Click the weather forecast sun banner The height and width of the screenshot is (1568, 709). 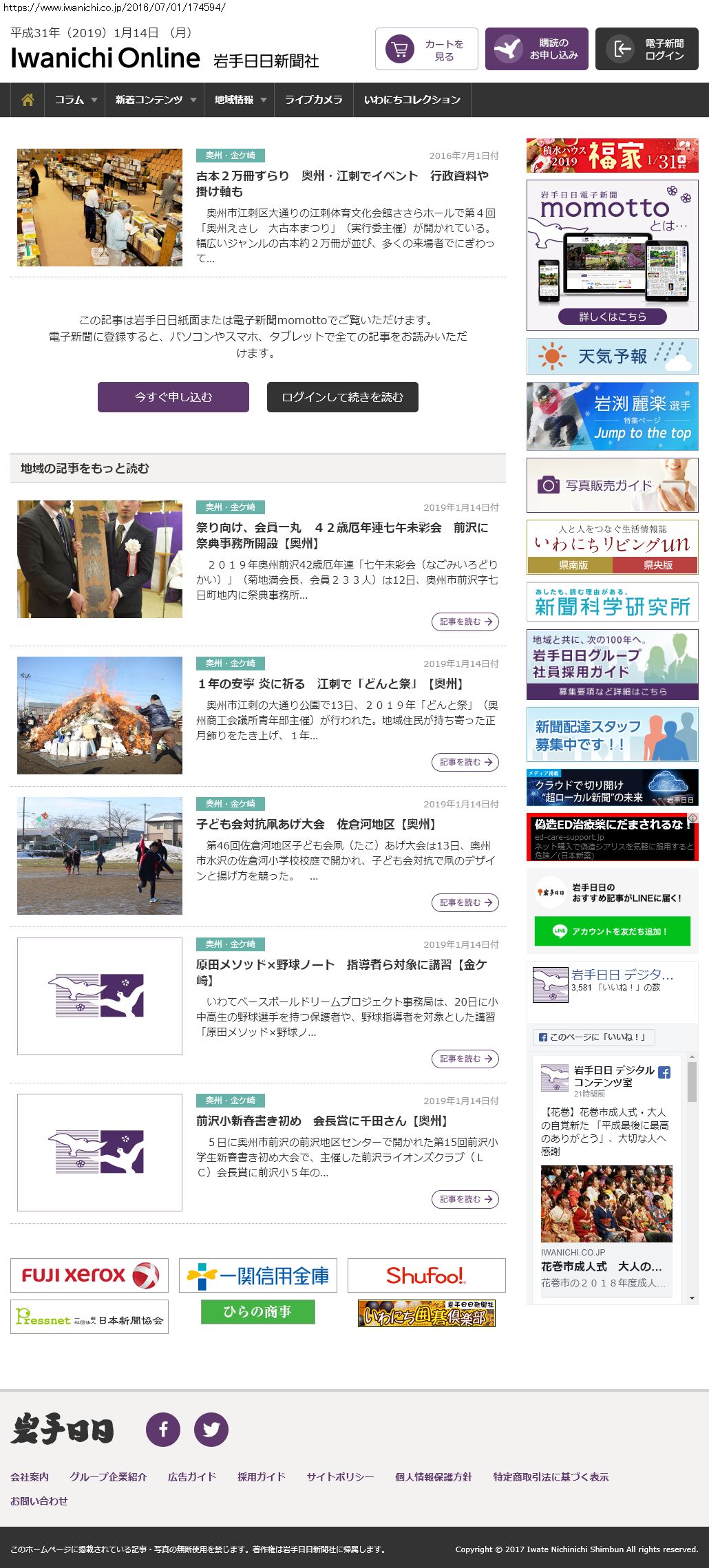click(612, 356)
